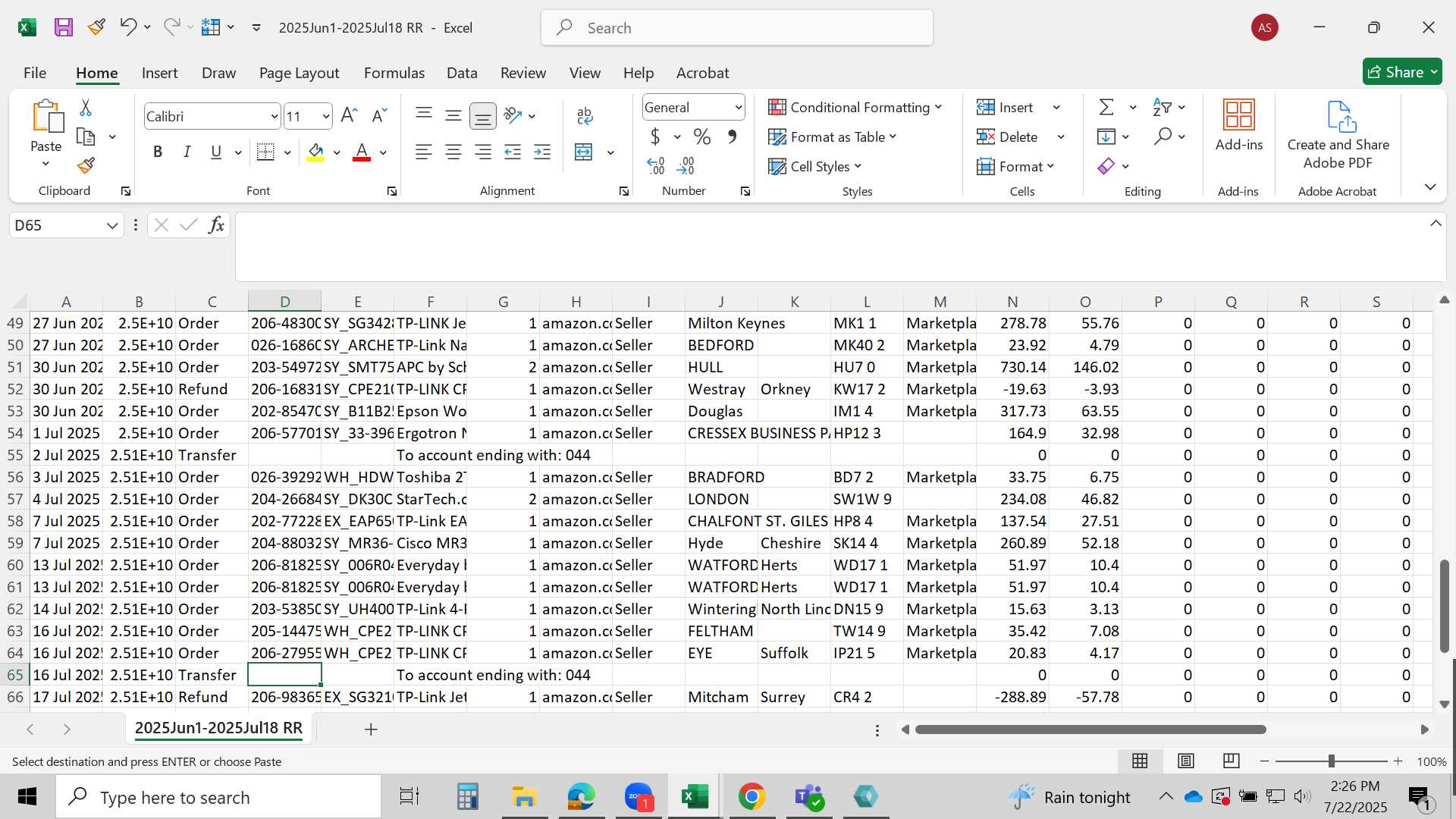Select the 2025Jun1-2025Jul18 RR sheet tab
1456x819 pixels.
[218, 728]
